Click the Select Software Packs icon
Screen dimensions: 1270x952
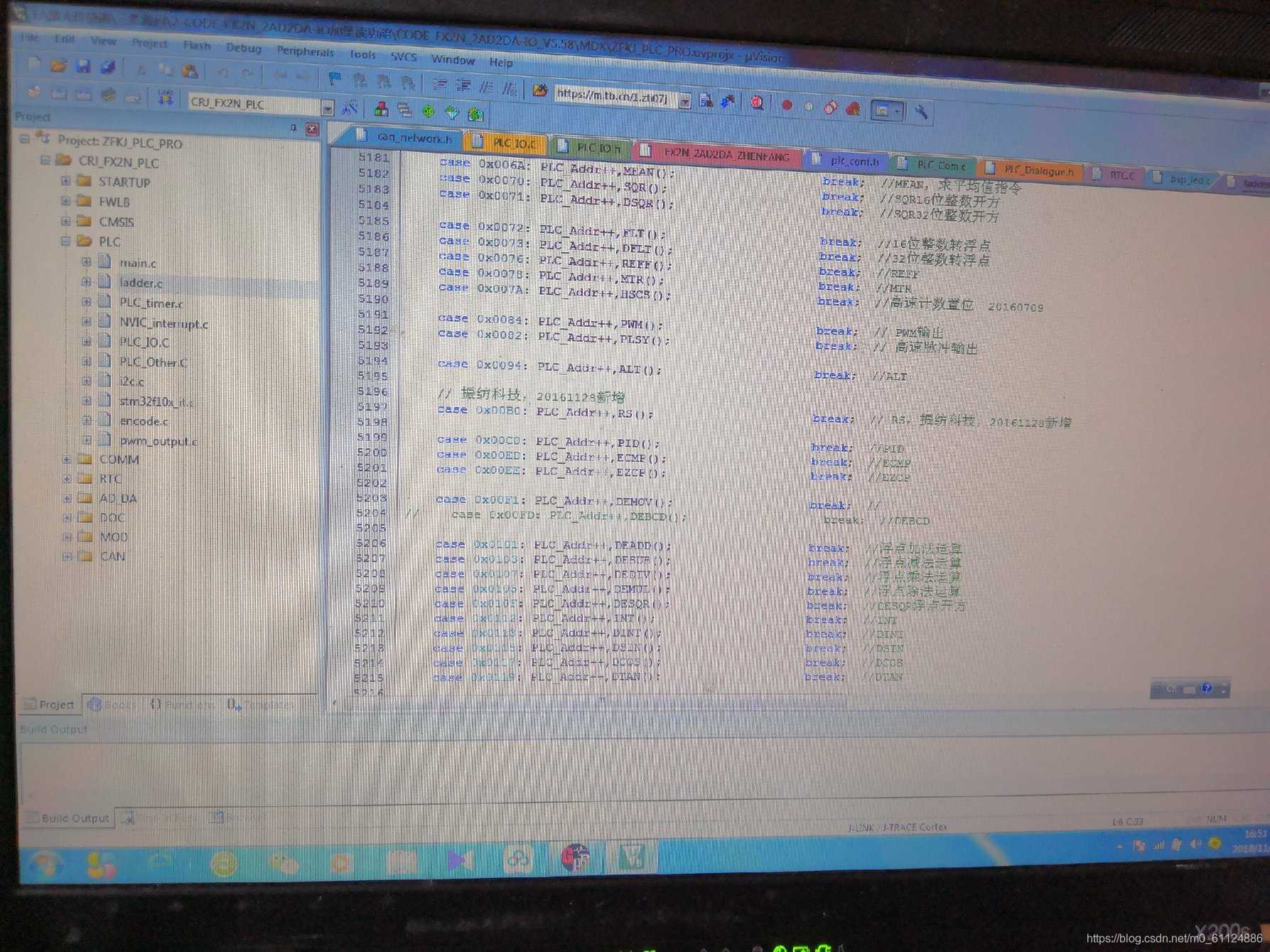coord(452,112)
